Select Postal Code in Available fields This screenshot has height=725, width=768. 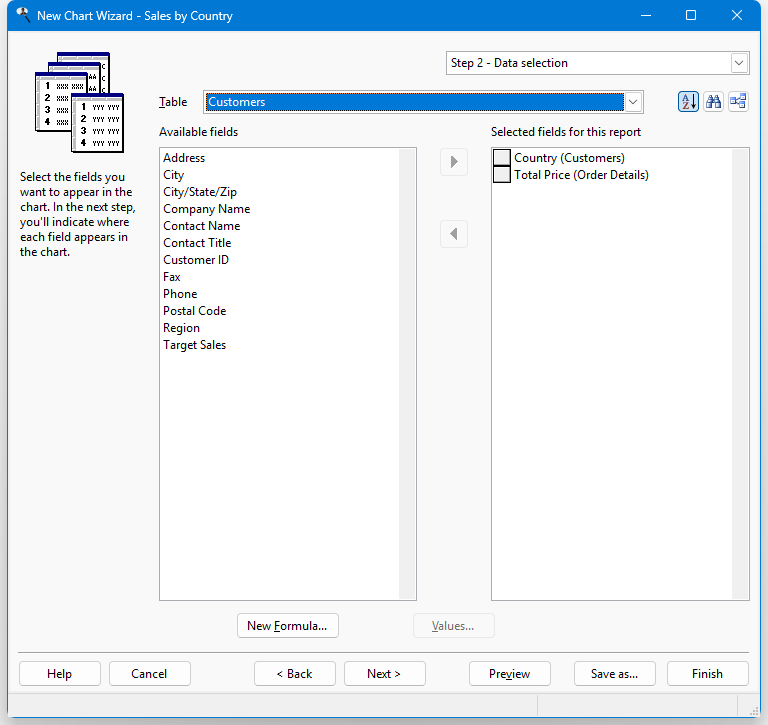[195, 311]
